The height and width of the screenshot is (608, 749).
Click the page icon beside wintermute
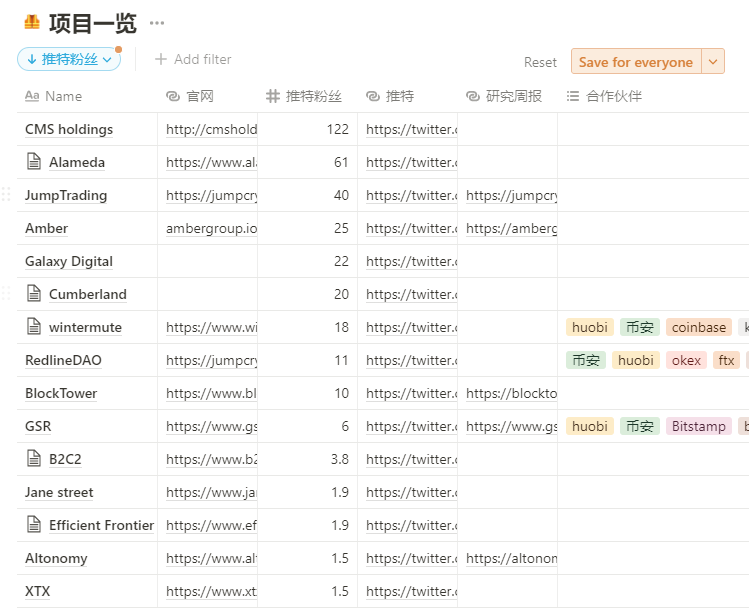pos(34,326)
